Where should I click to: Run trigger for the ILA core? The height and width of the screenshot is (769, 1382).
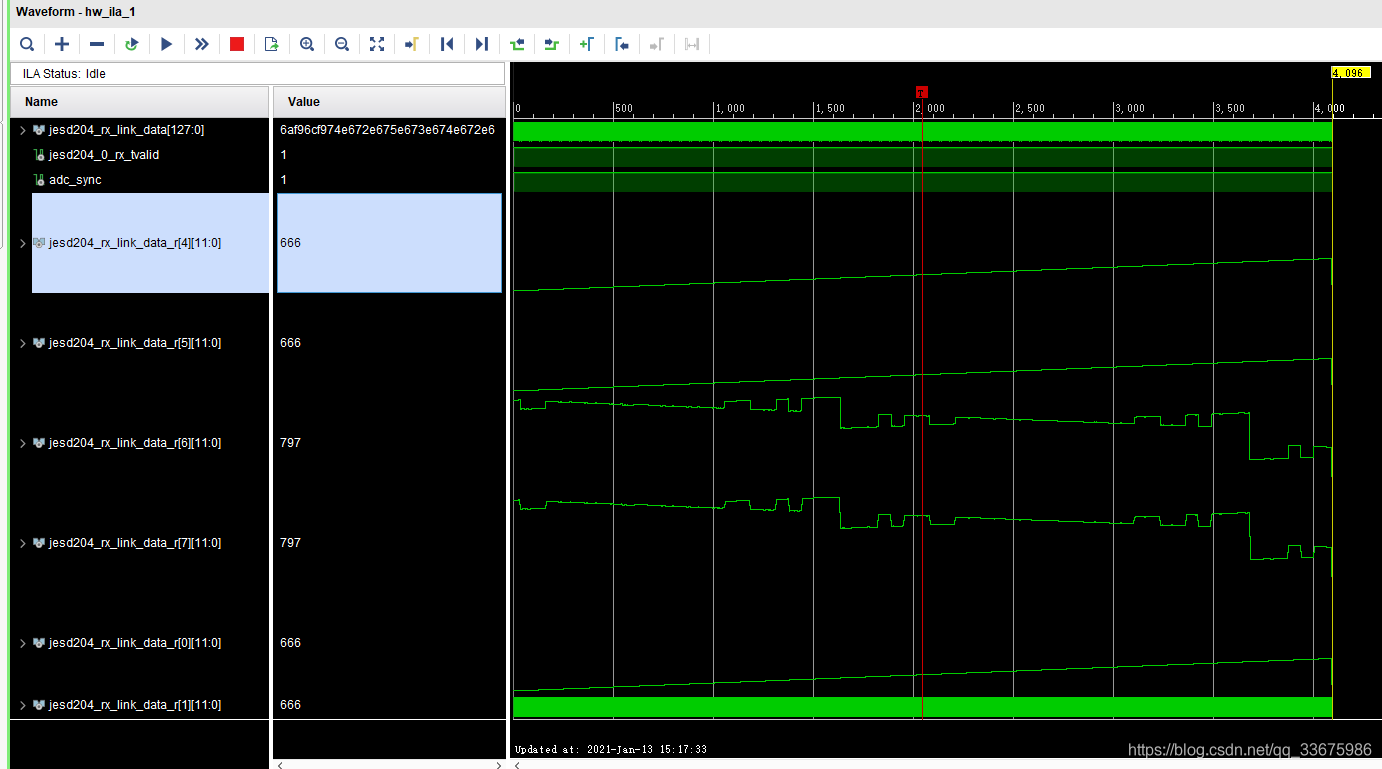point(167,44)
